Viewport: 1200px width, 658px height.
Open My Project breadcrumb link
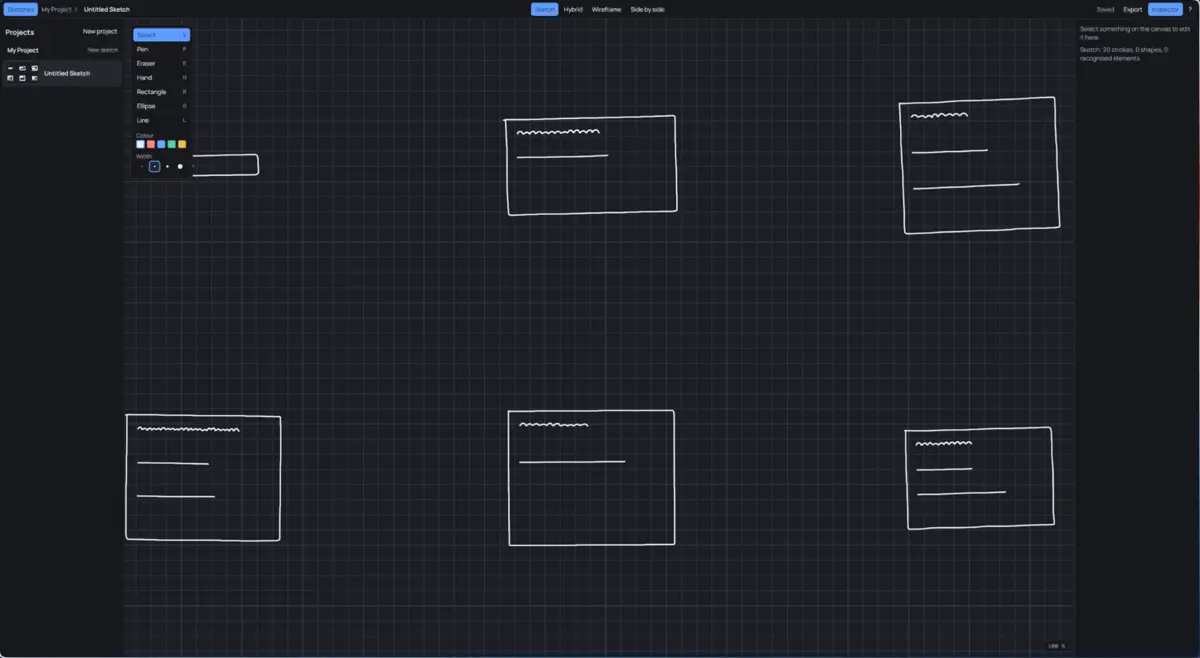(56, 9)
